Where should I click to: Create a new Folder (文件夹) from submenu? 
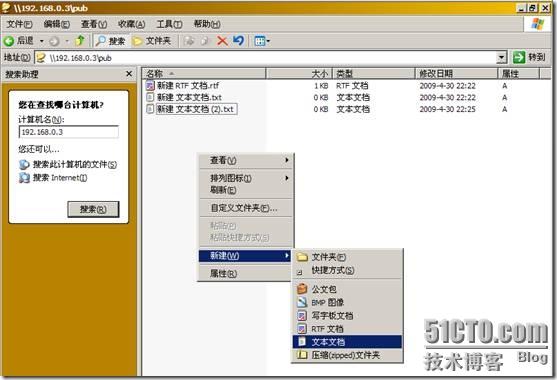(347, 257)
